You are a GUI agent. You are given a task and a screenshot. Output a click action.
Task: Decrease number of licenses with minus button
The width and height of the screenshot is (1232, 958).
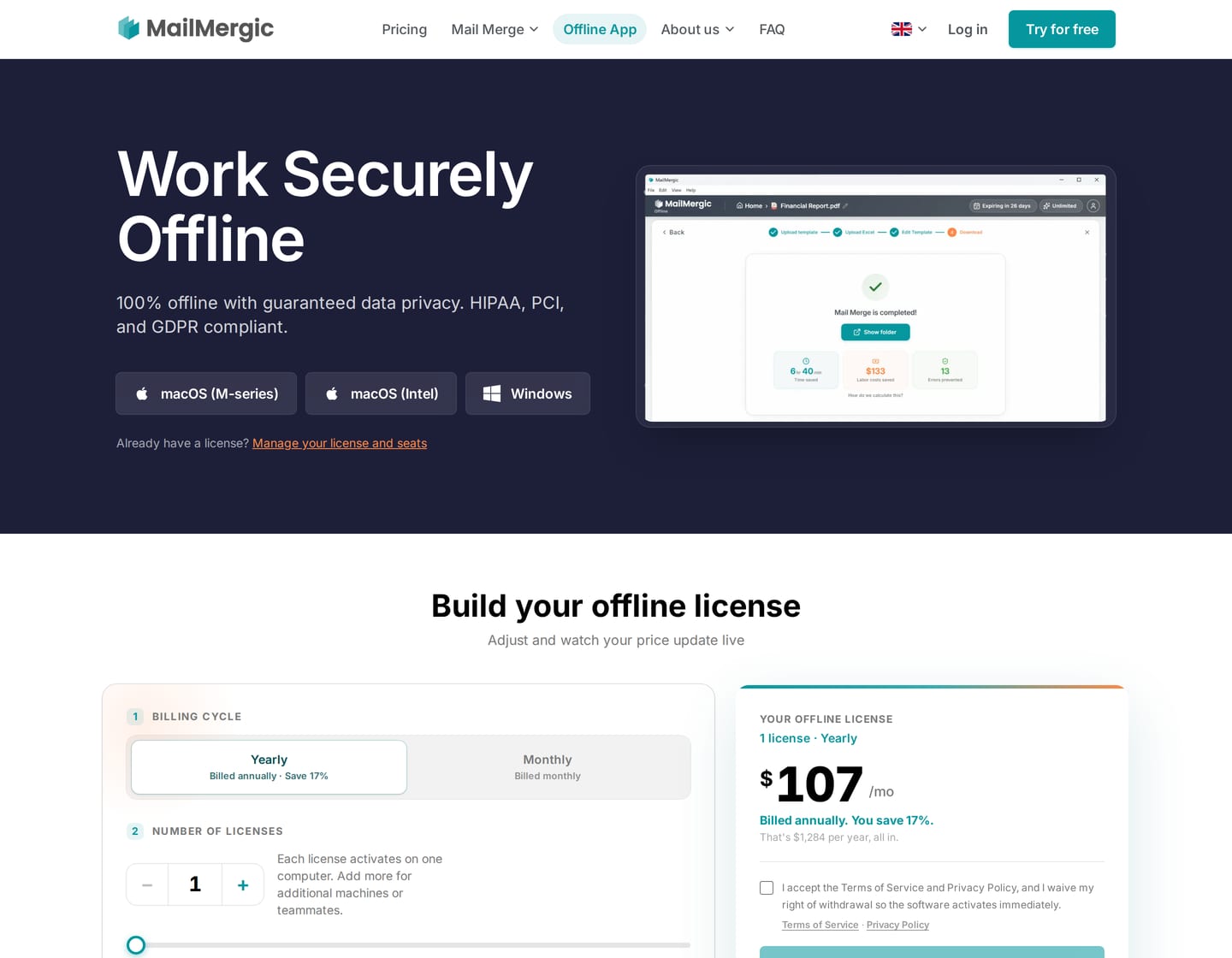click(x=147, y=884)
